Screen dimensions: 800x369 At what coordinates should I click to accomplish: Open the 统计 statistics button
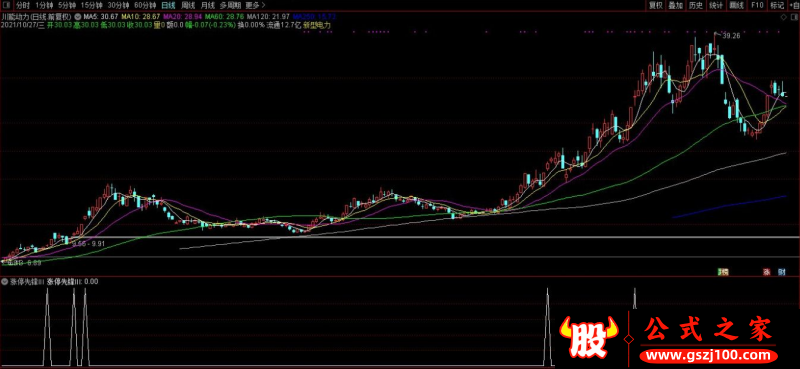tap(716, 6)
